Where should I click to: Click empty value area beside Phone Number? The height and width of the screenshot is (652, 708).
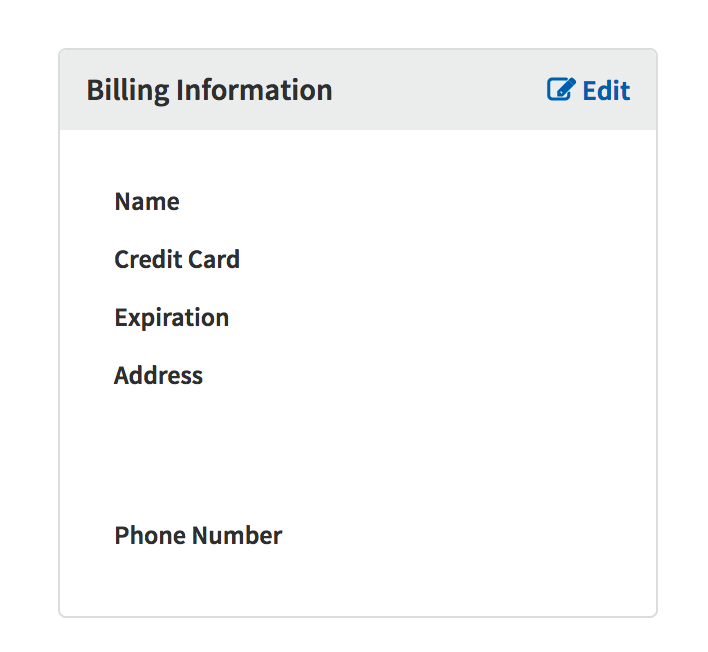pos(450,536)
